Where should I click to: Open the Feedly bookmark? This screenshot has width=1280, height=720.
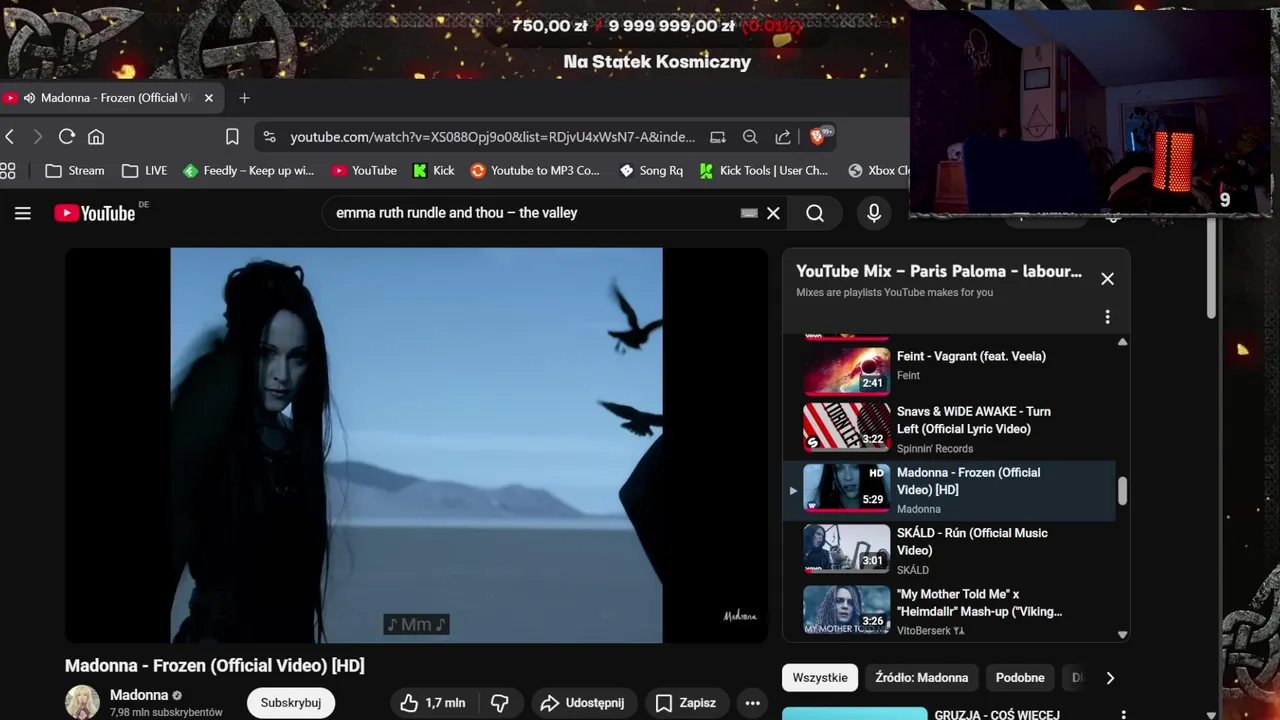(x=249, y=171)
